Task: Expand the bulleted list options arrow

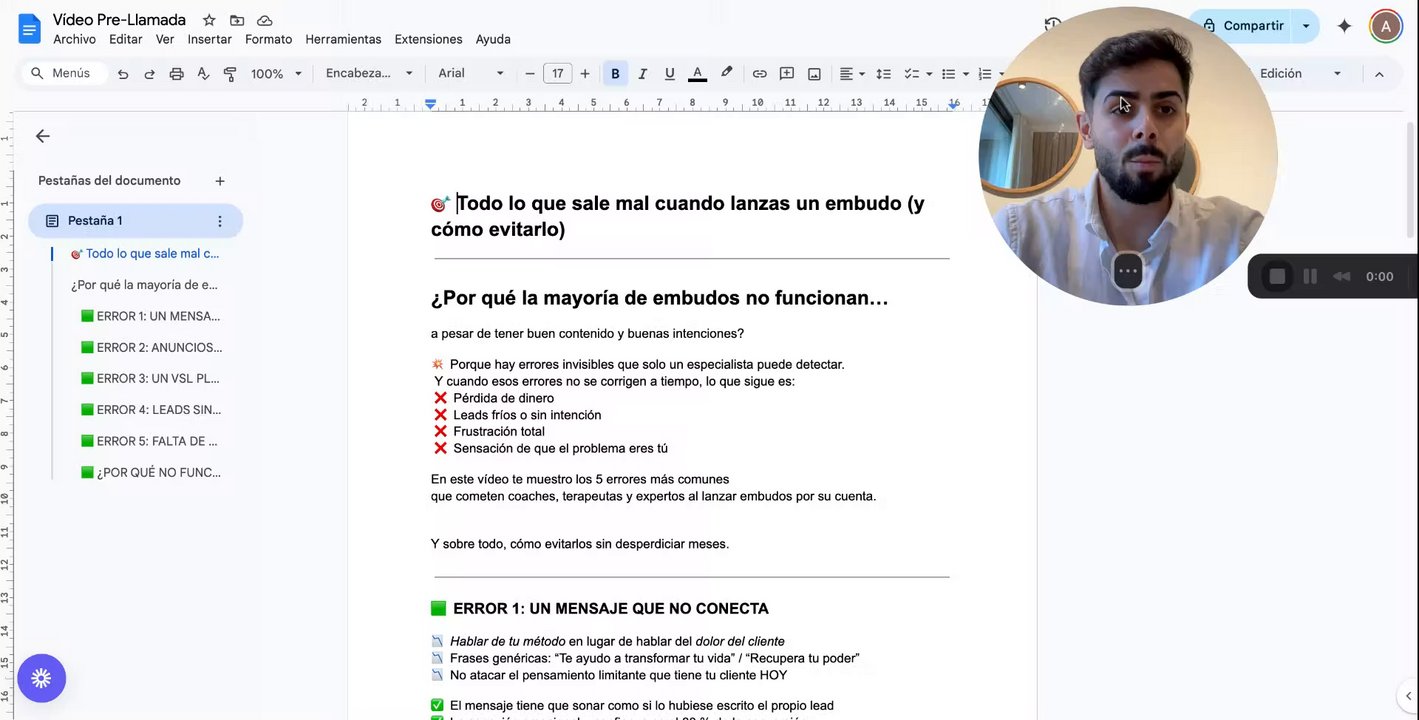Action: click(965, 74)
